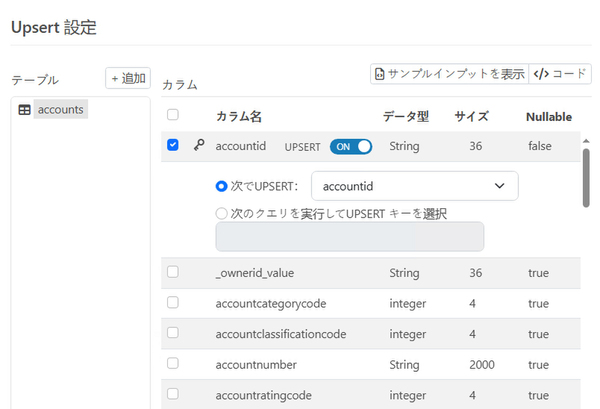Image resolution: width=600 pixels, height=409 pixels.
Task: Tick the select-all columns header checkbox
Action: coord(173,115)
